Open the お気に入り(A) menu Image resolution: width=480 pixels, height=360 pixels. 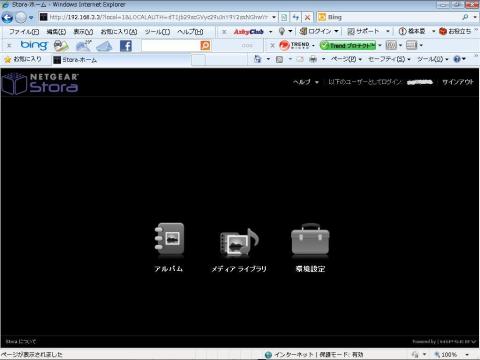[x=119, y=32]
